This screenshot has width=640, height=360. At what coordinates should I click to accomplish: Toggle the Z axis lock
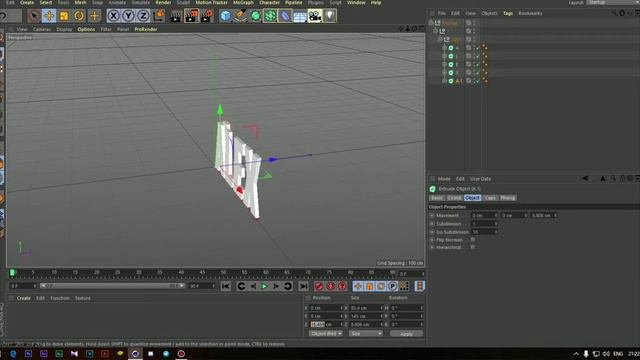click(x=143, y=16)
